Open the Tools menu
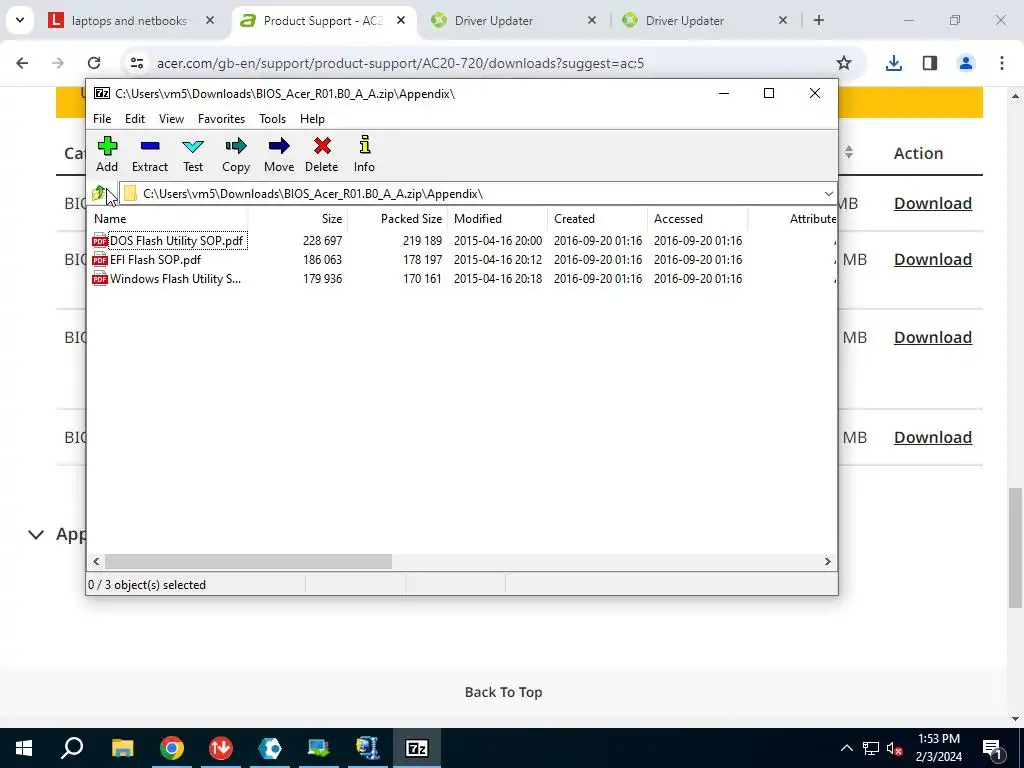The image size is (1024, 768). click(272, 119)
